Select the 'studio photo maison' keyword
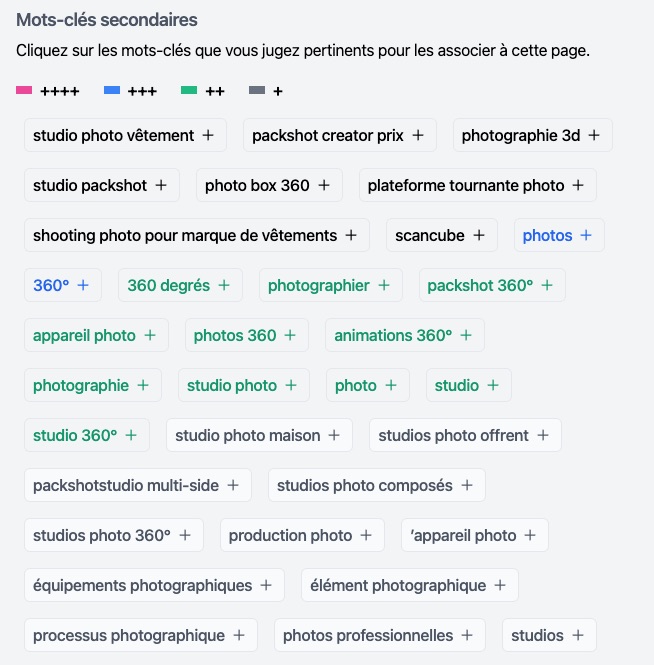 tap(258, 435)
